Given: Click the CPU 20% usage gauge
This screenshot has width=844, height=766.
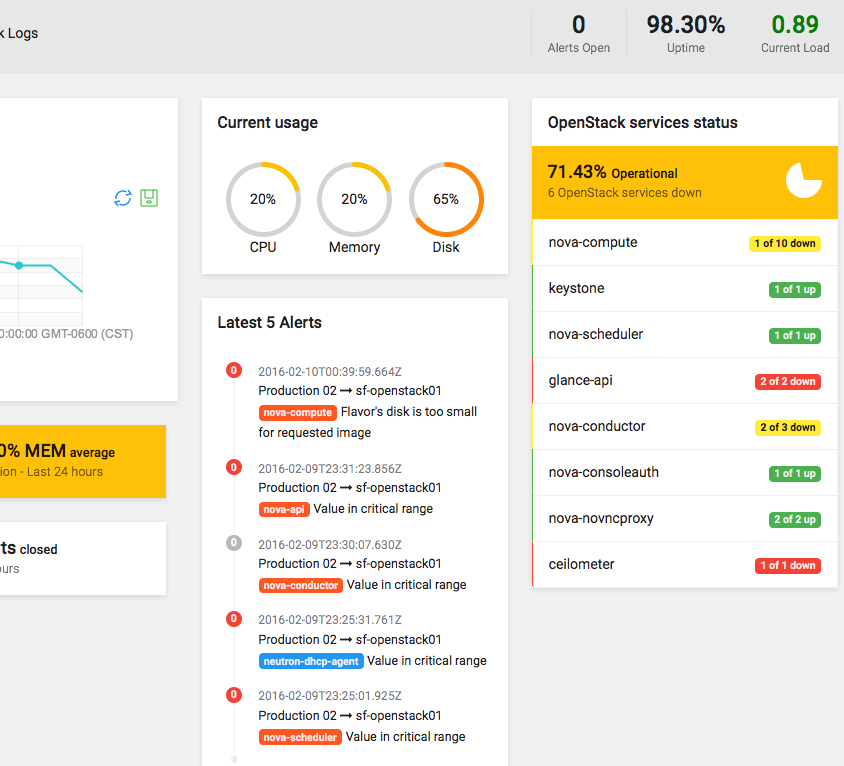Looking at the screenshot, I should [263, 199].
